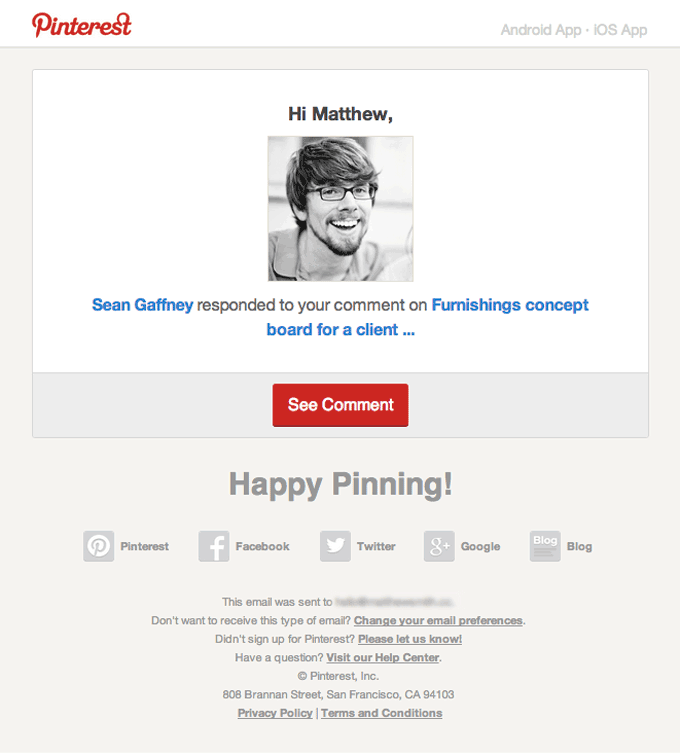Visit our Help Center link
This screenshot has width=680, height=755.
tap(383, 658)
